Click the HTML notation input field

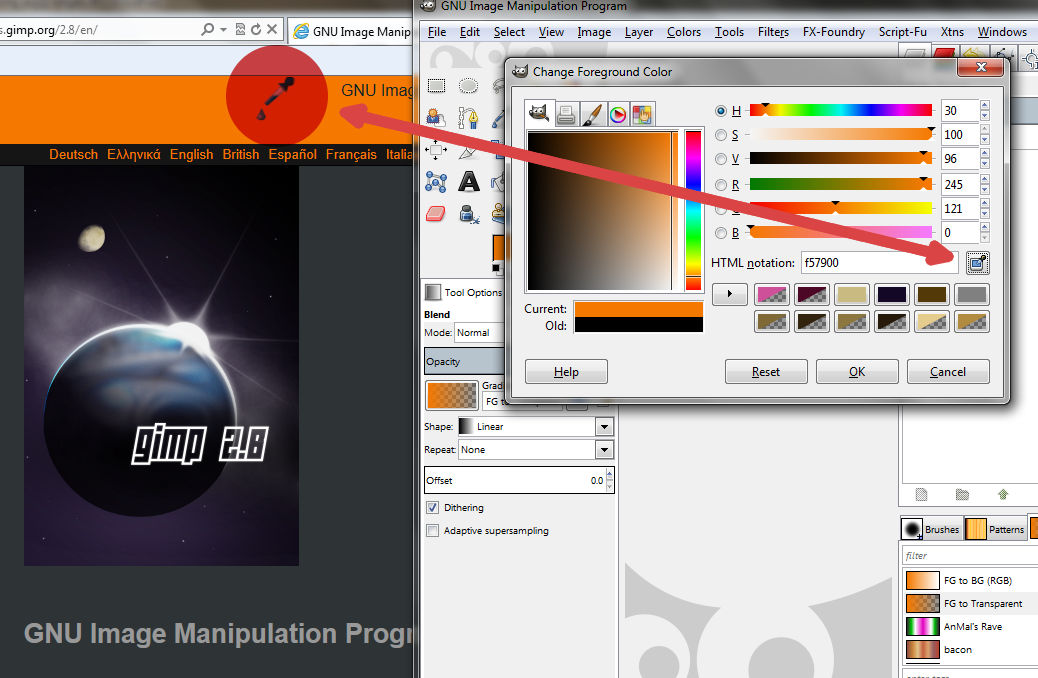(x=879, y=263)
